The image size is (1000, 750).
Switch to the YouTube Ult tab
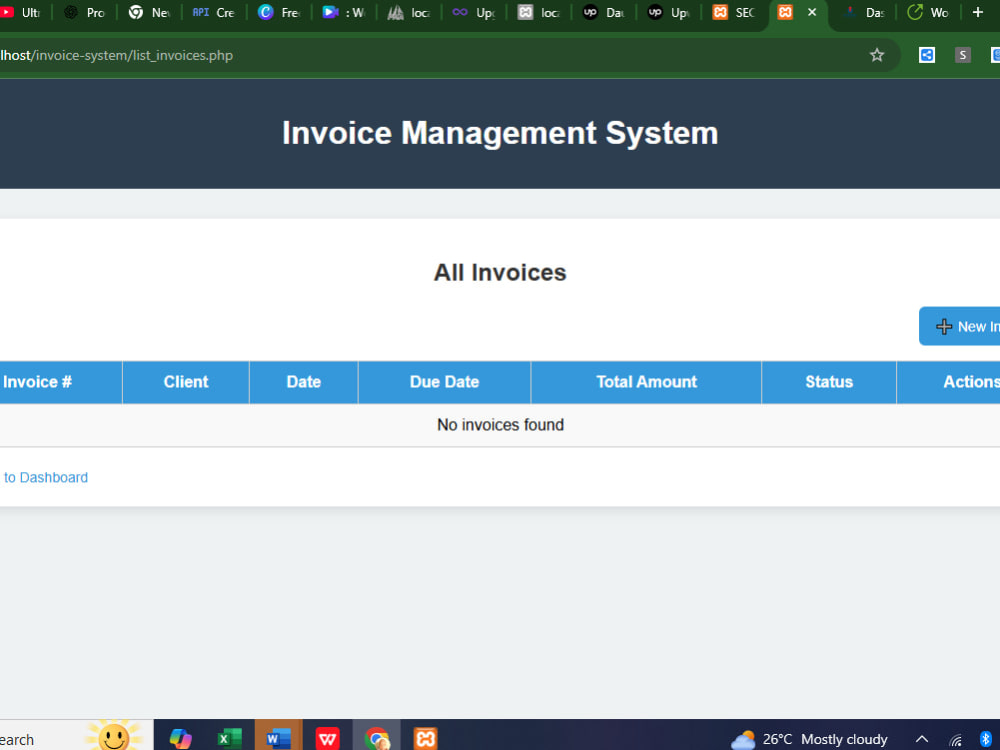click(21, 13)
